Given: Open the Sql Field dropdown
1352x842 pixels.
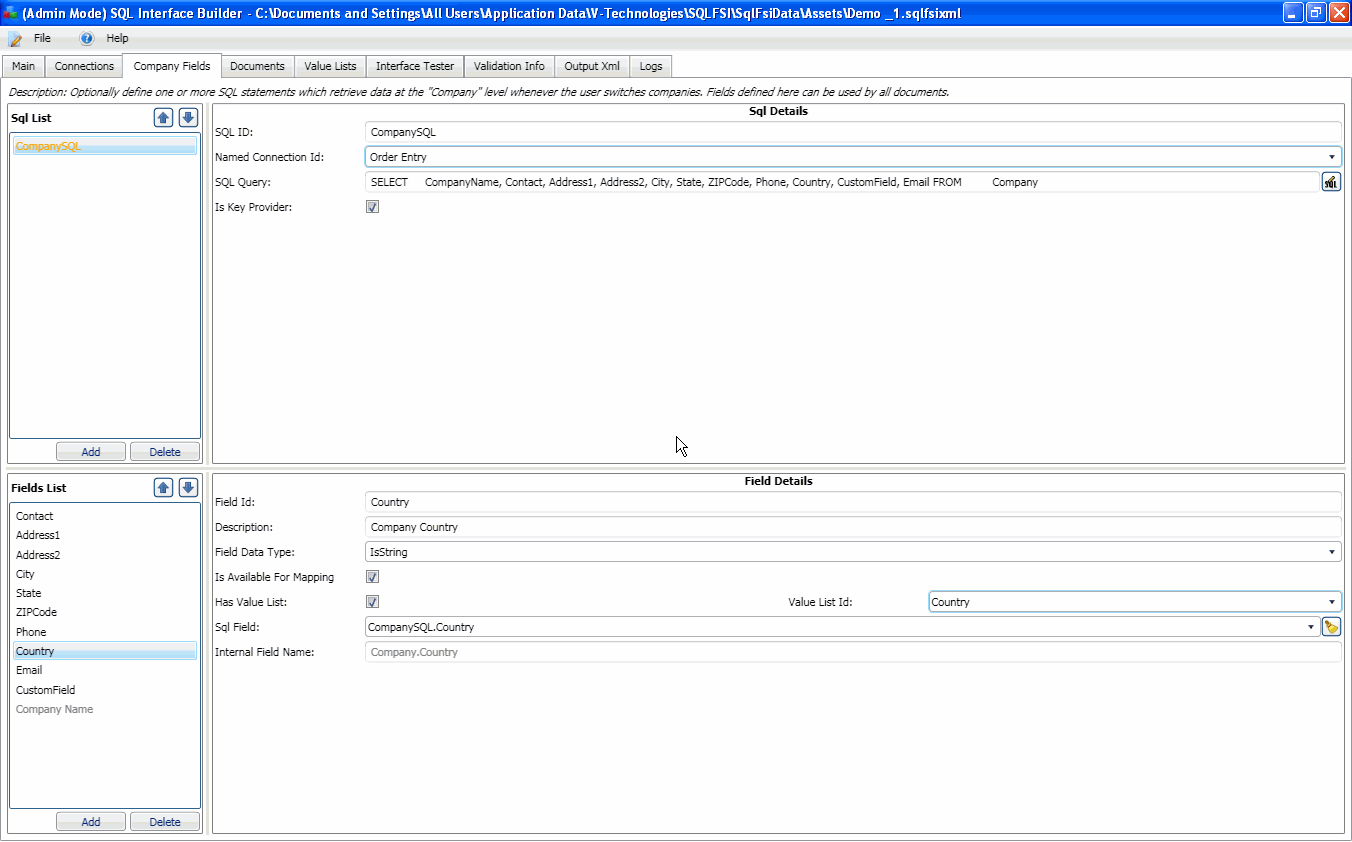Looking at the screenshot, I should tap(842, 627).
